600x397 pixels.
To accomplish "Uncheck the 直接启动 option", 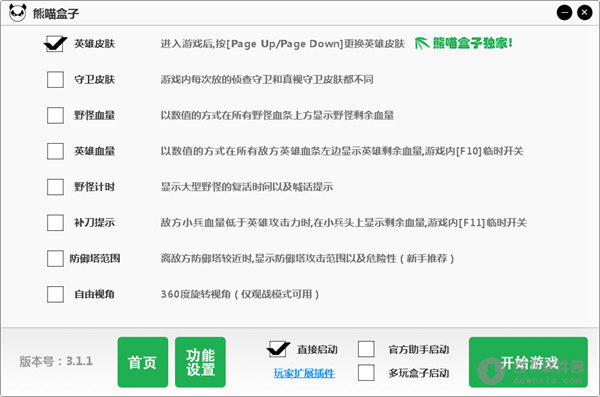I will click(278, 349).
